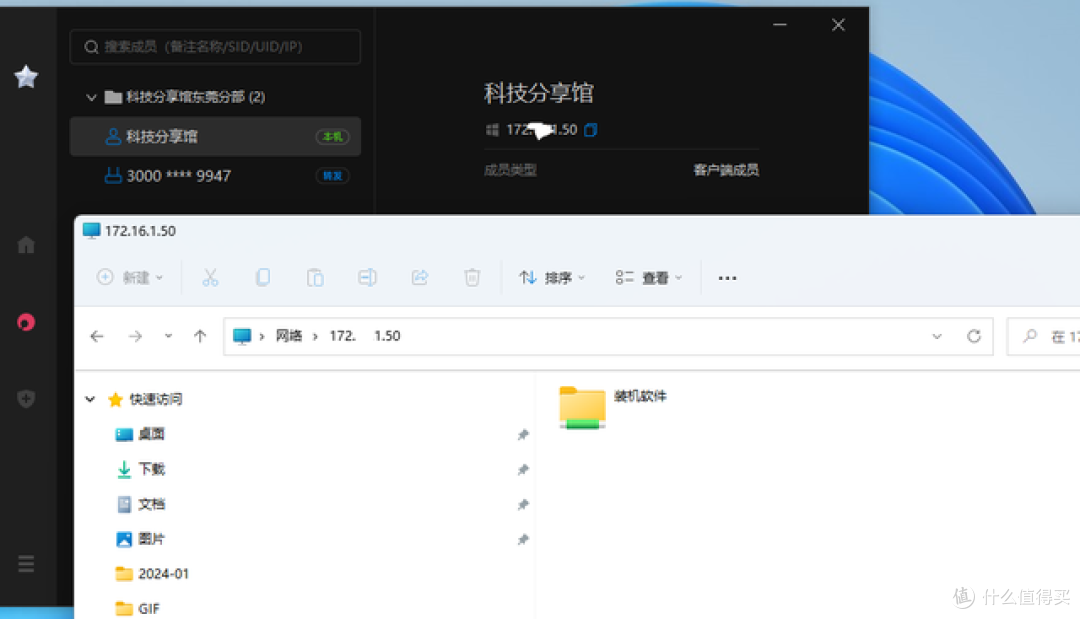Go up one folder level arrow
The width and height of the screenshot is (1080, 619).
(200, 336)
